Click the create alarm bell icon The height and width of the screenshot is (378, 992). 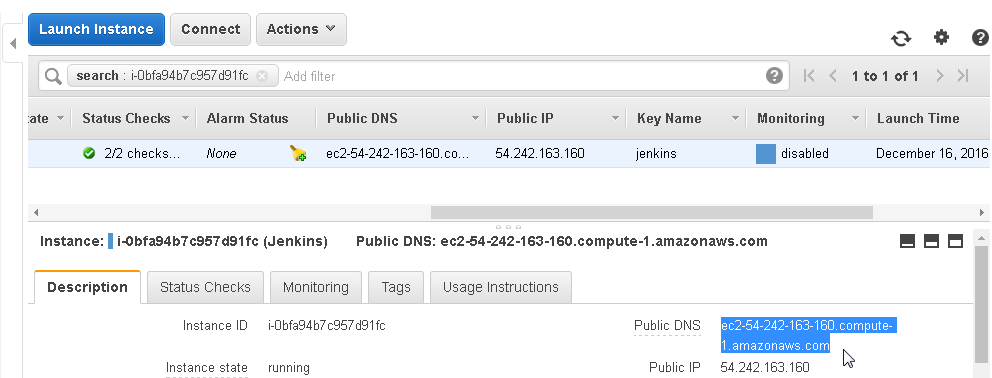(x=298, y=153)
